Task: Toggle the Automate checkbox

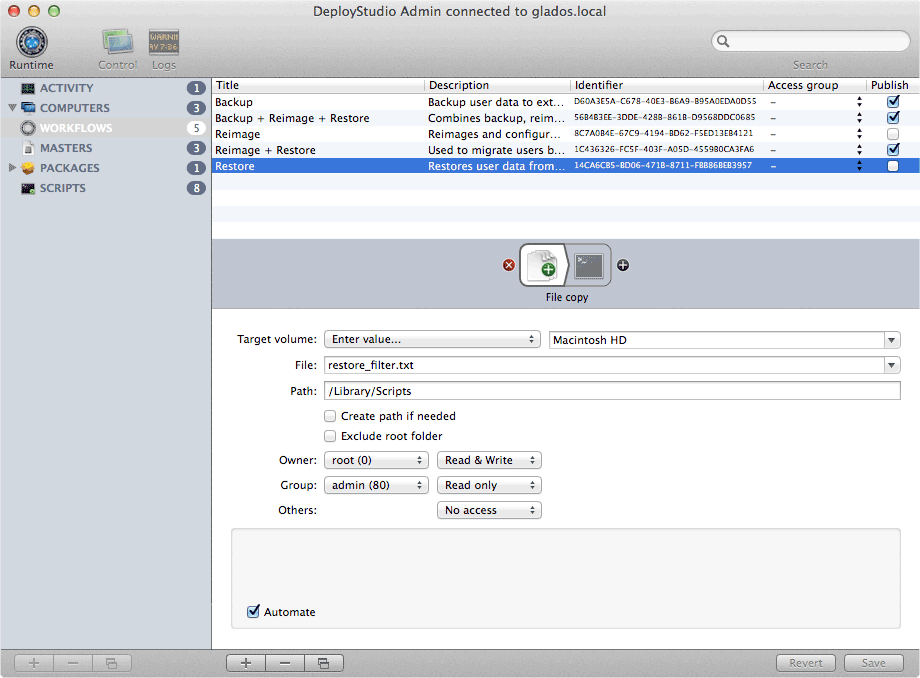Action: click(x=254, y=612)
